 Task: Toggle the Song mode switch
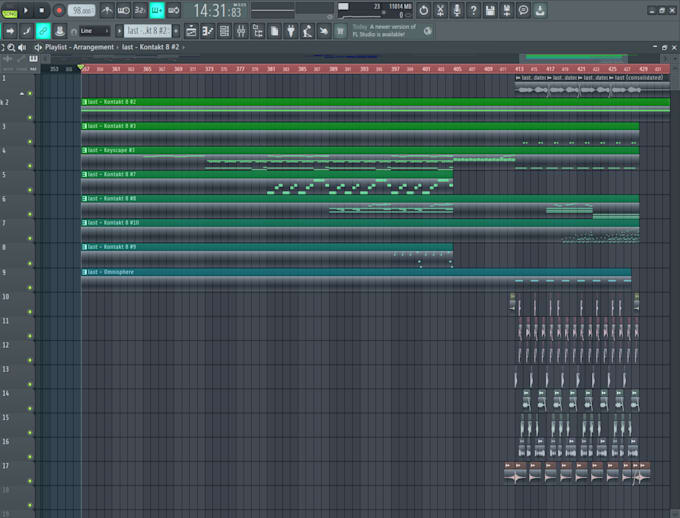9,13
